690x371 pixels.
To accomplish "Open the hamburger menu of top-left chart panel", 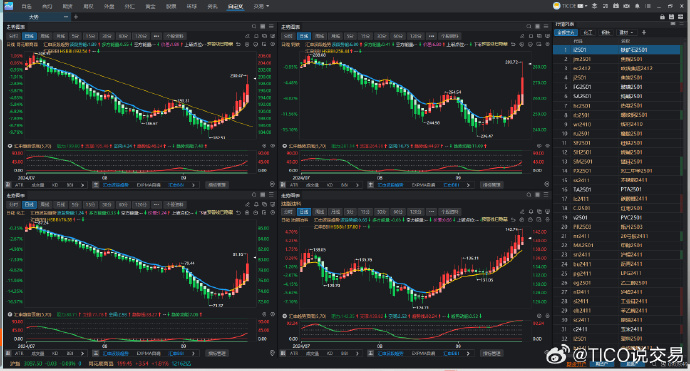I will pyautogui.click(x=272, y=27).
